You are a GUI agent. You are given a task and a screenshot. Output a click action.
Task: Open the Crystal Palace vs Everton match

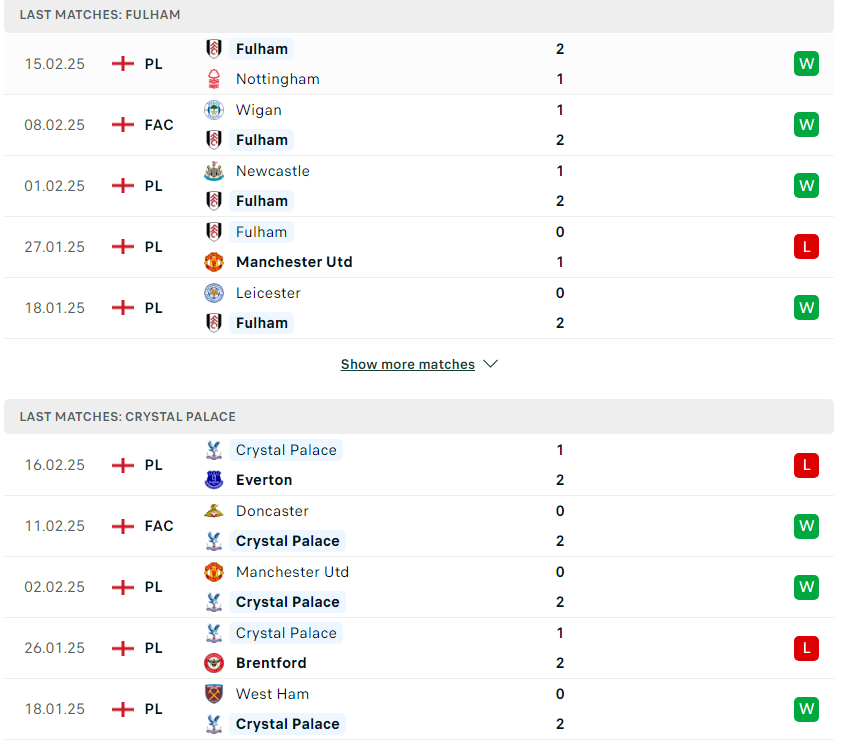[x=419, y=465]
